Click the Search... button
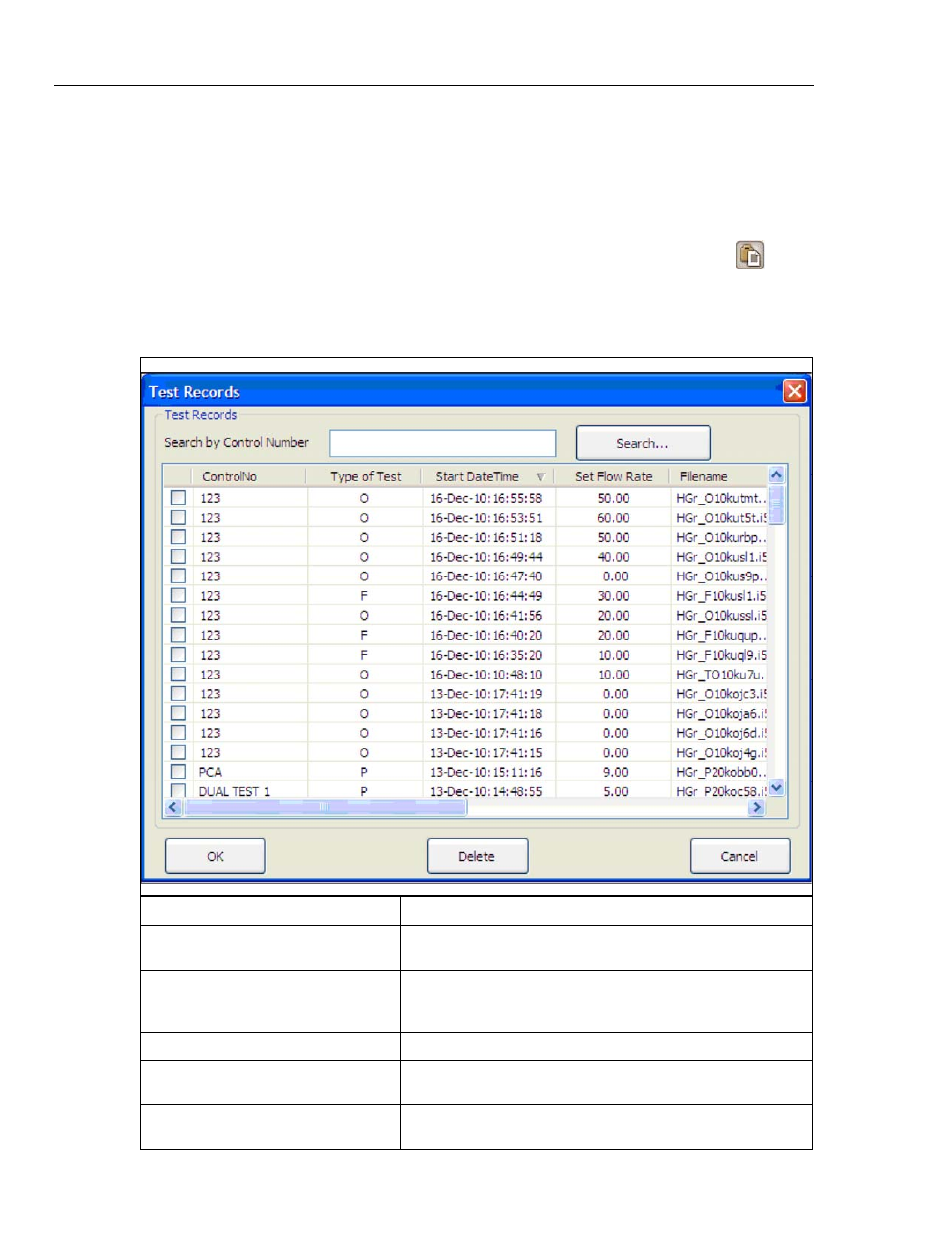Screen dimensions: 952x1233 [x=643, y=443]
